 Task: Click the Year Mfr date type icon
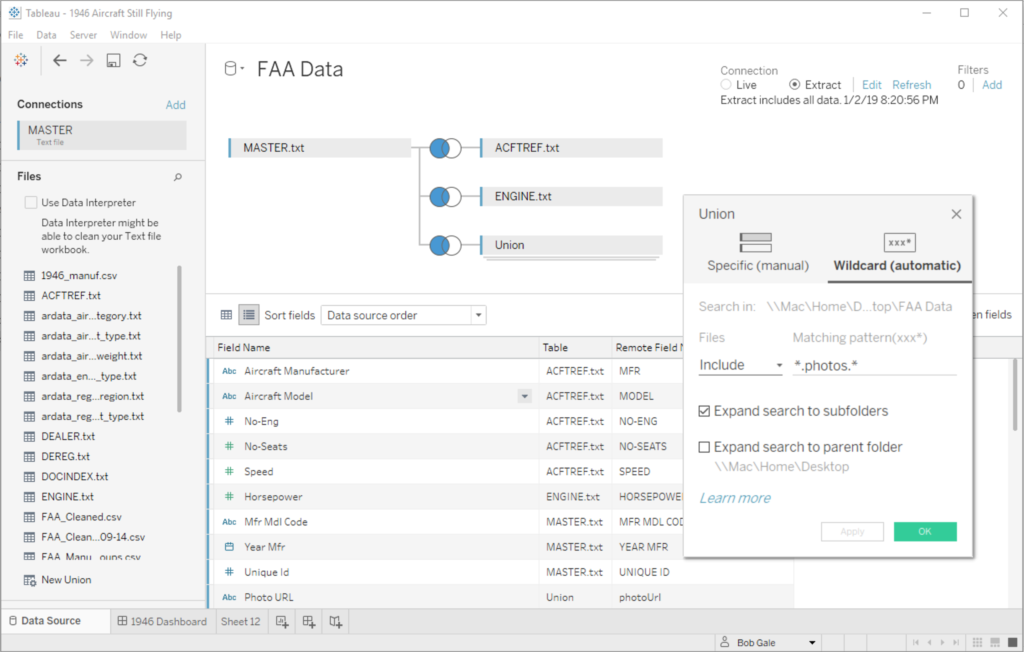[229, 547]
